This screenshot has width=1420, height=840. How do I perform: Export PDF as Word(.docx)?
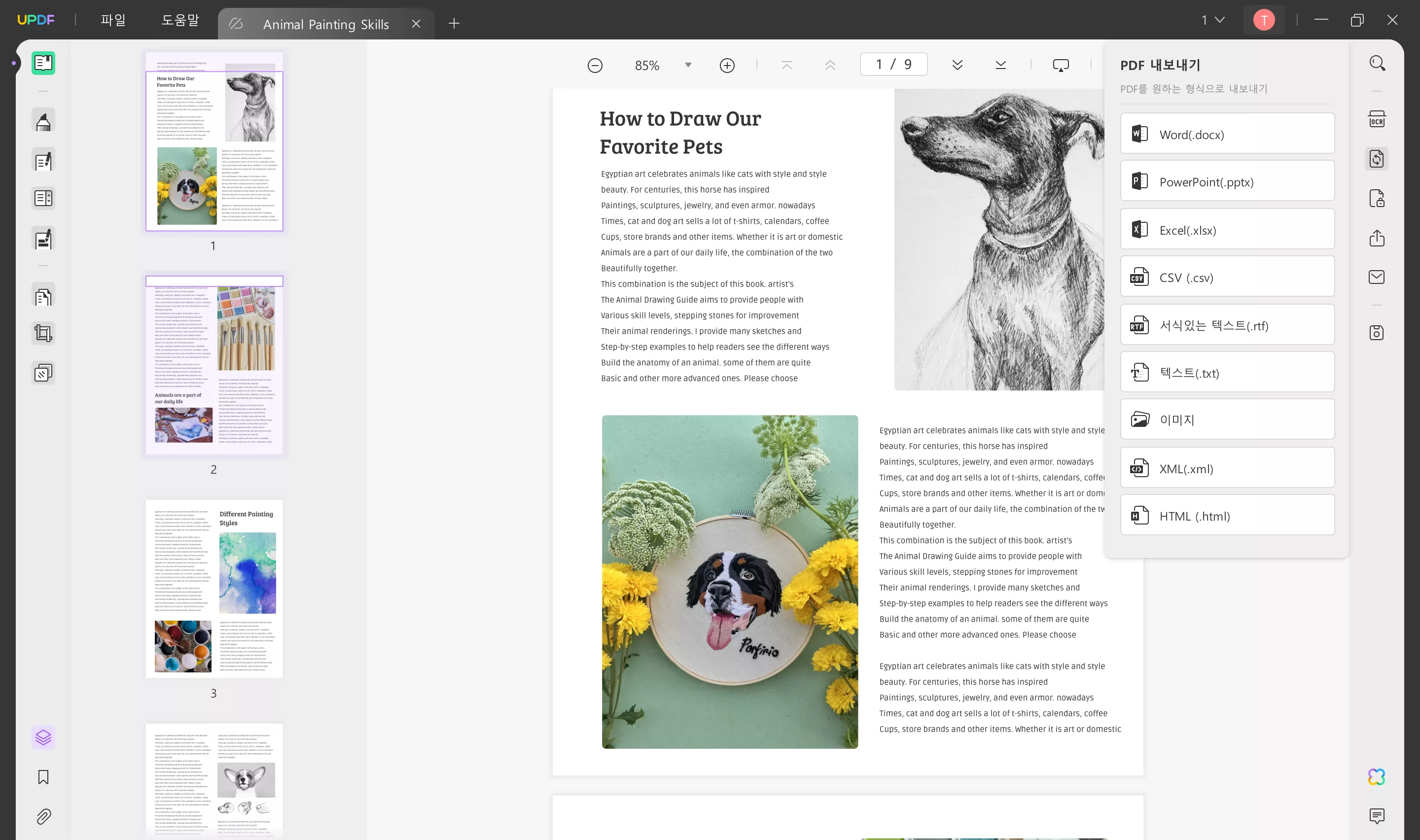click(x=1227, y=134)
